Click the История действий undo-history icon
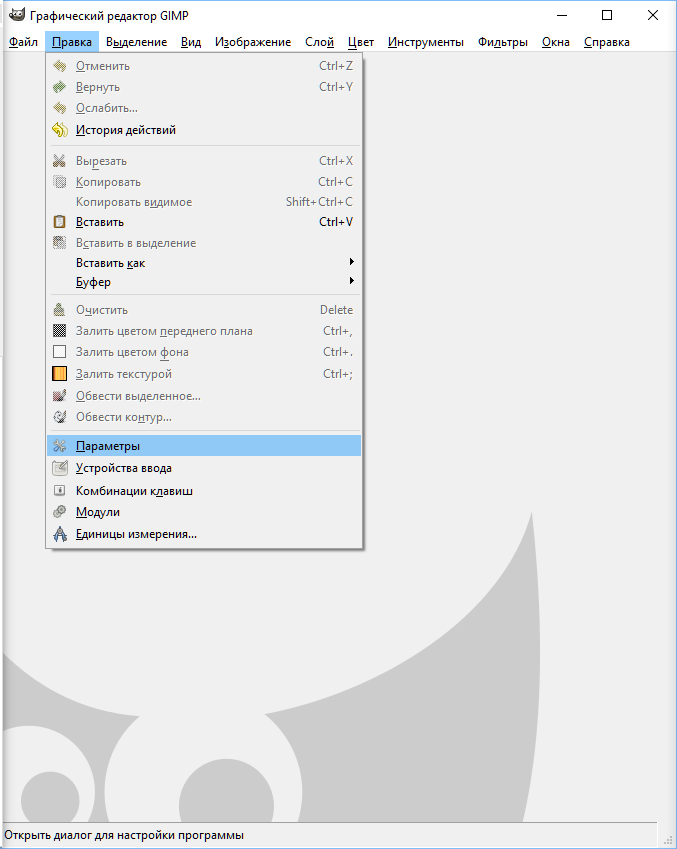The width and height of the screenshot is (677, 849). coord(60,130)
